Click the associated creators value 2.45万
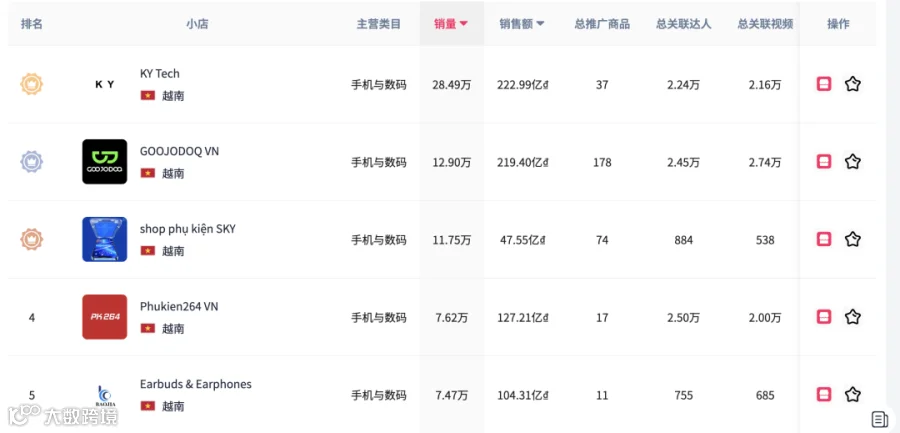 pyautogui.click(x=684, y=163)
